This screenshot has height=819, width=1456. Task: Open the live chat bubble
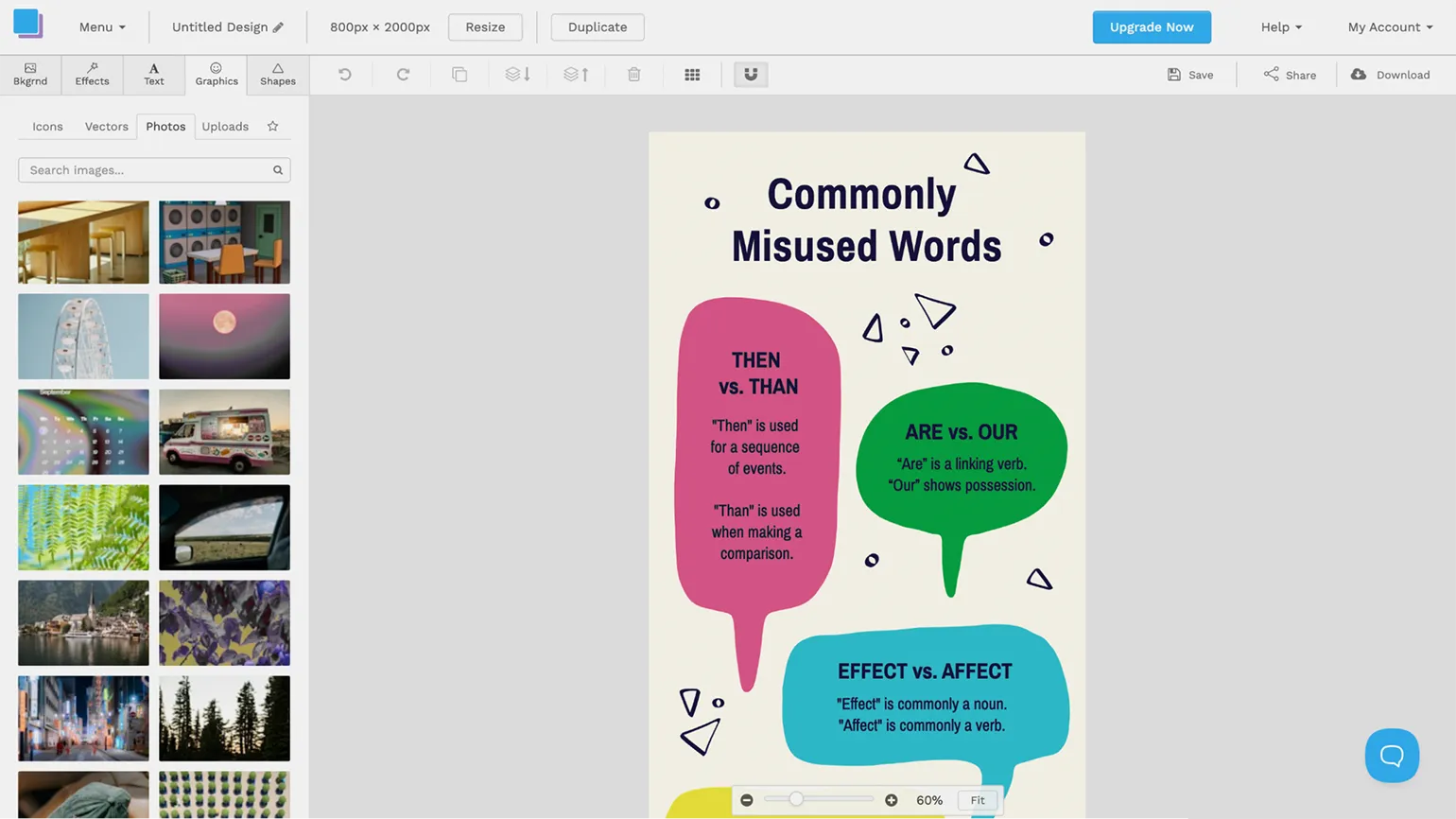coord(1392,755)
